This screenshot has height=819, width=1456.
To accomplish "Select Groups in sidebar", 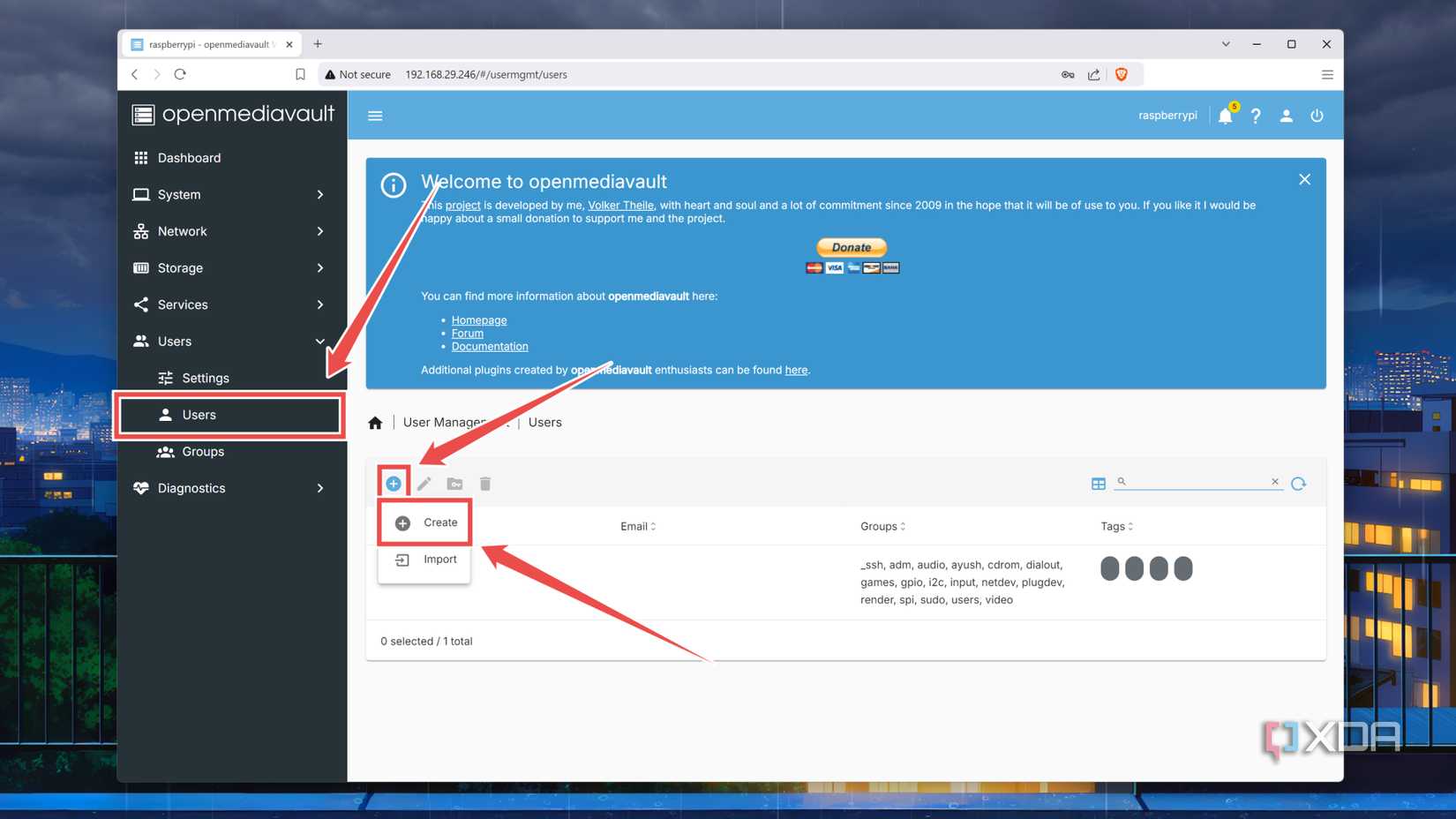I will [232, 452].
